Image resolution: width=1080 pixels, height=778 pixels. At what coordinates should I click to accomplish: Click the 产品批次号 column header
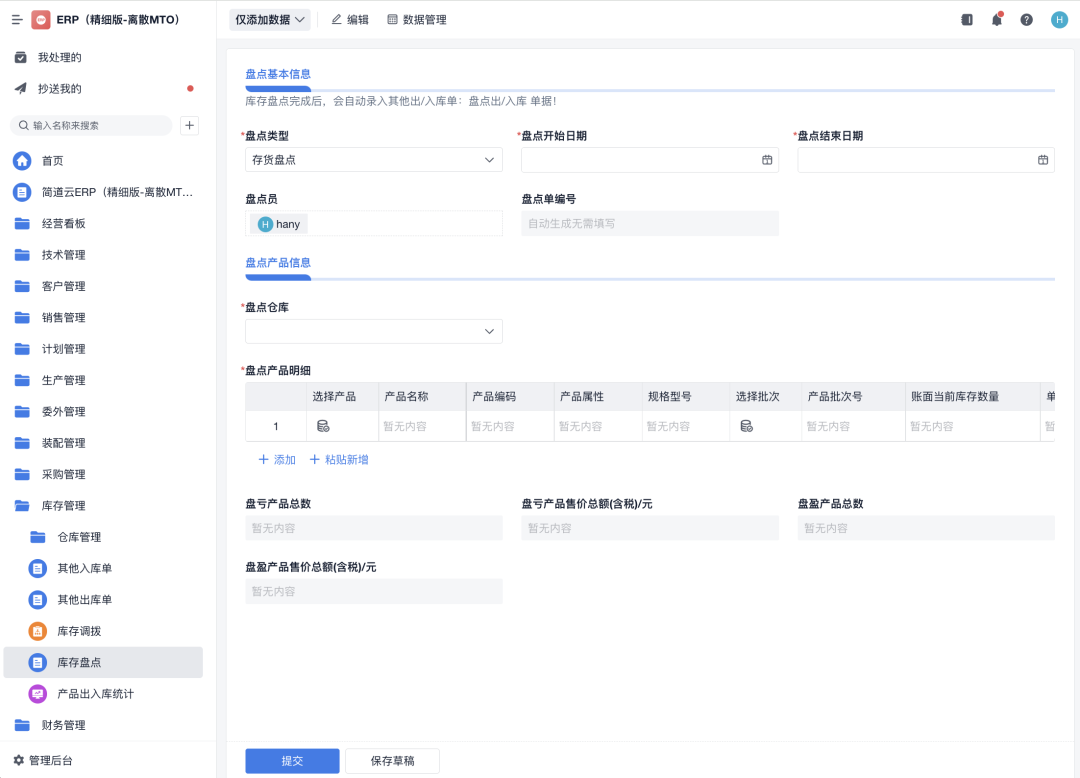853,397
